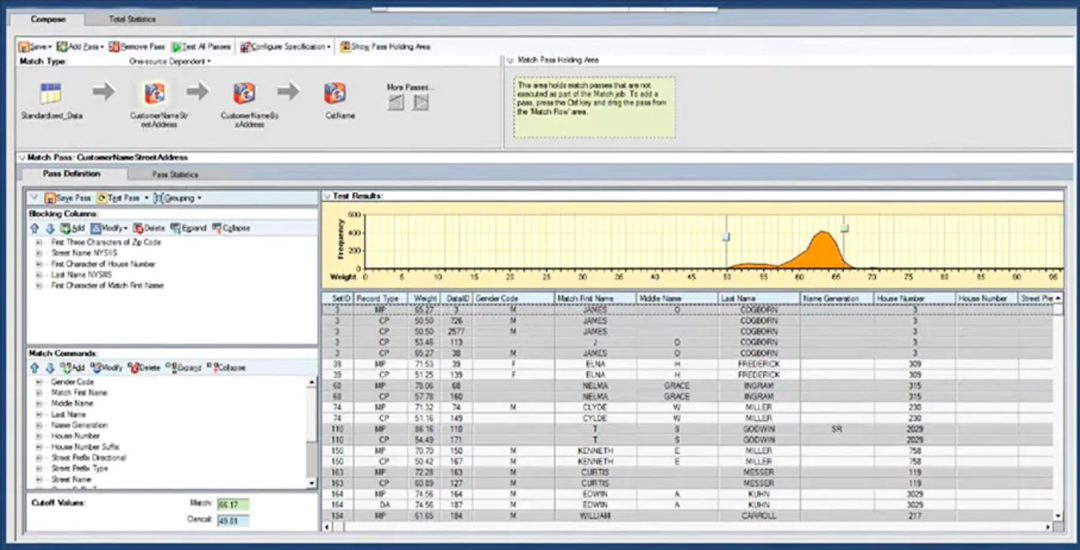Run Test All Passes
This screenshot has height=550, width=1080.
pos(201,46)
